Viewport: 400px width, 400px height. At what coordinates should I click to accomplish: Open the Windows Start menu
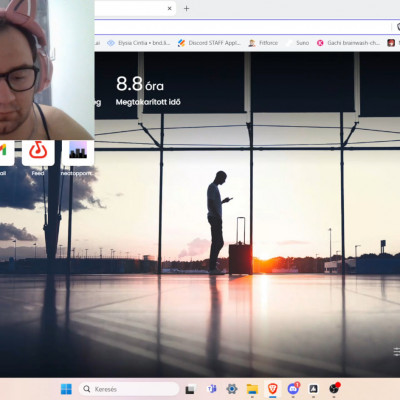[x=66, y=389]
